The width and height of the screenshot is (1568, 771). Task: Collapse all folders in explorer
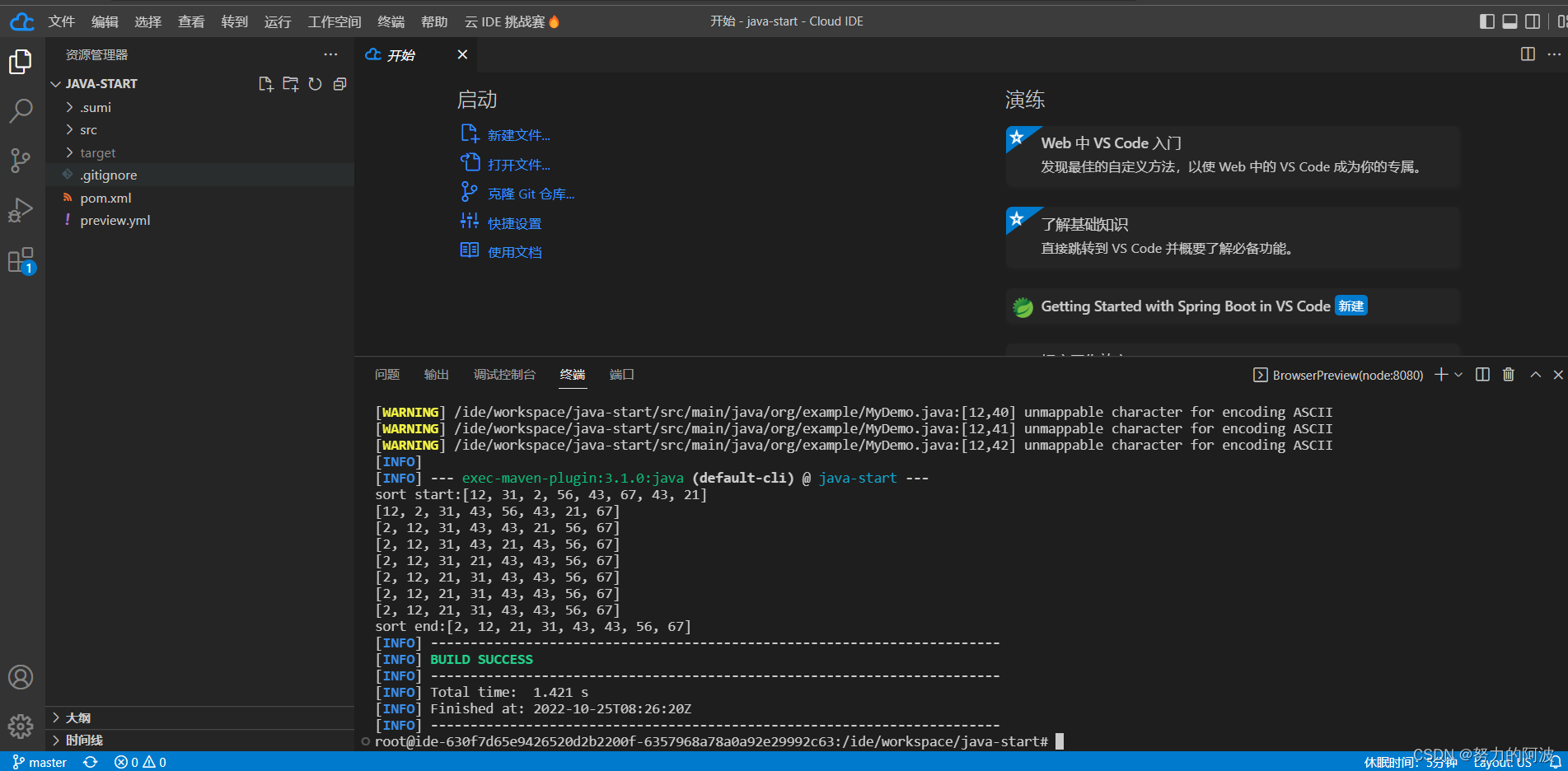[339, 84]
